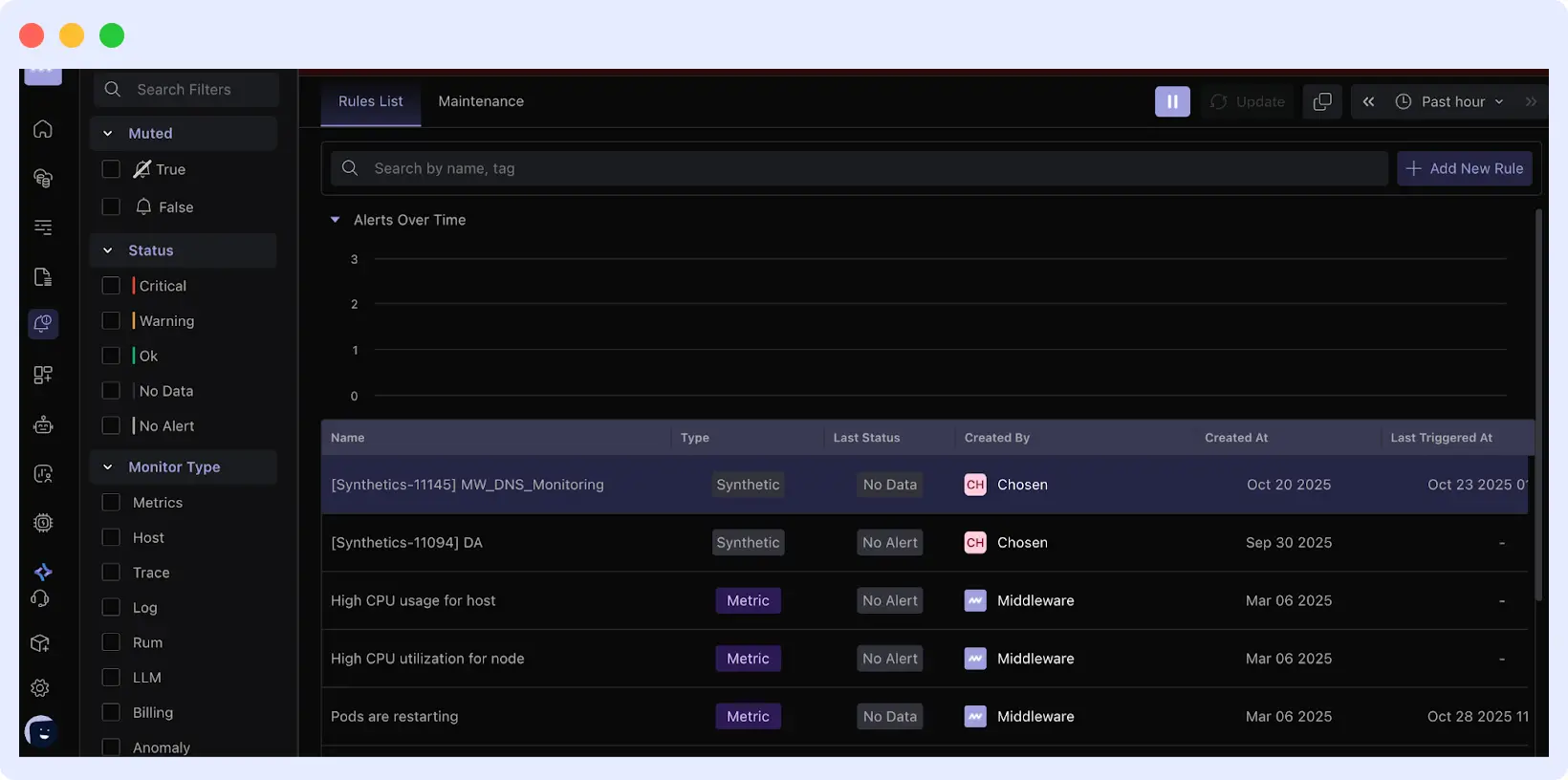Click the Metric tag in Pods are restarting row
Screen dimensions: 1568x780
click(x=748, y=716)
